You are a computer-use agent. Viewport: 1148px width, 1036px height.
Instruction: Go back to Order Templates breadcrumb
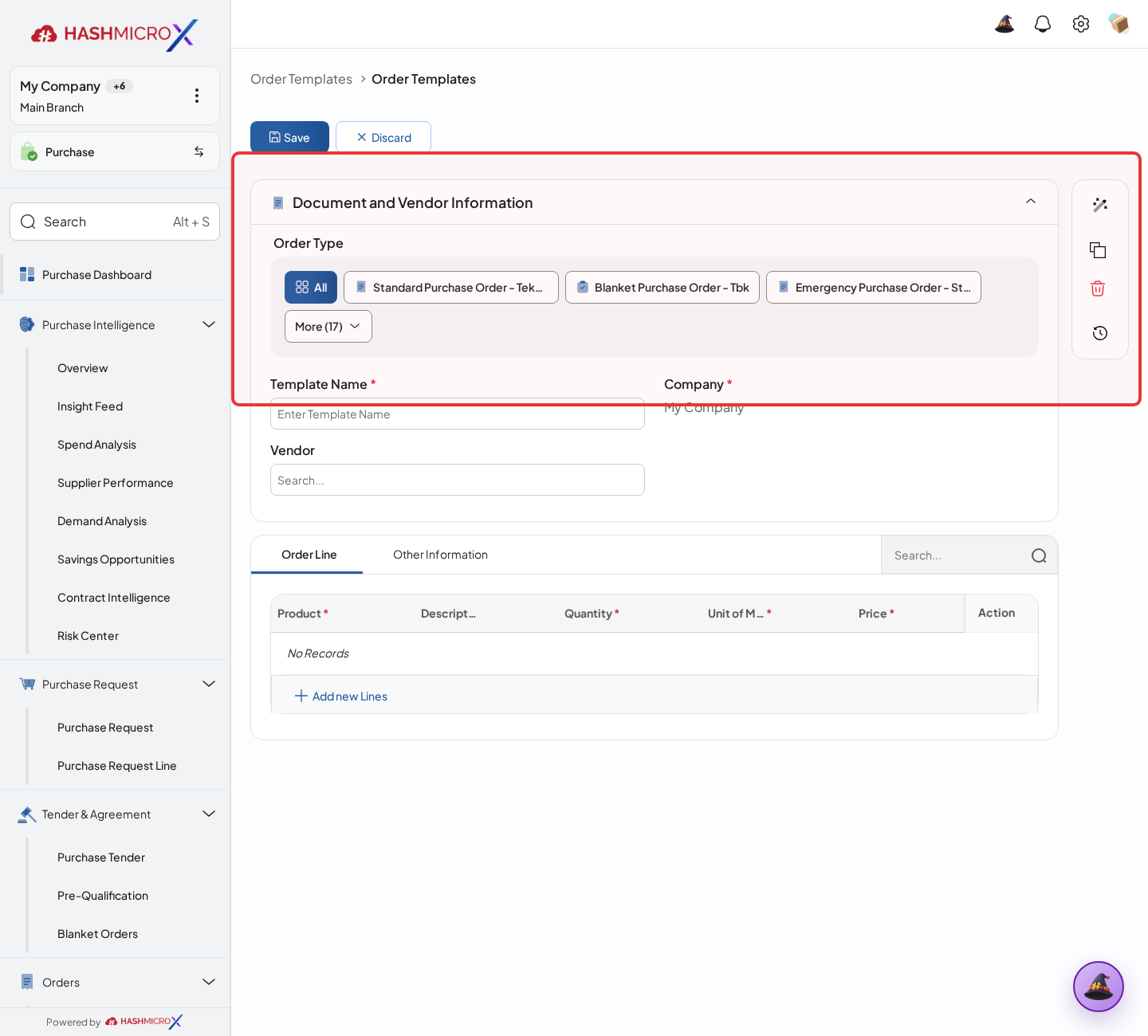point(301,79)
